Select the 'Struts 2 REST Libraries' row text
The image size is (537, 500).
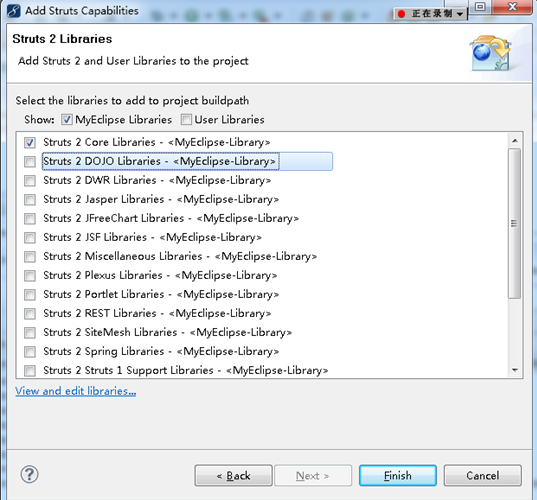point(157,313)
